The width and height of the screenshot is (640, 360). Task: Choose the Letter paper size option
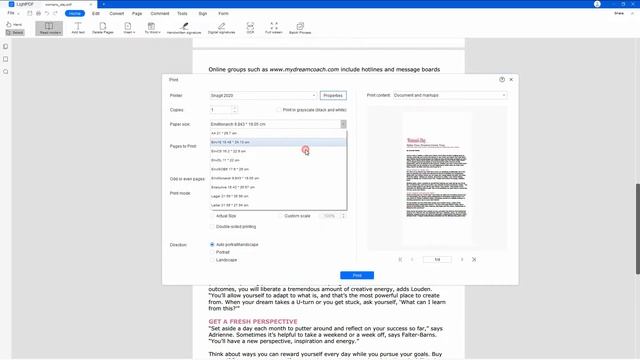point(278,205)
